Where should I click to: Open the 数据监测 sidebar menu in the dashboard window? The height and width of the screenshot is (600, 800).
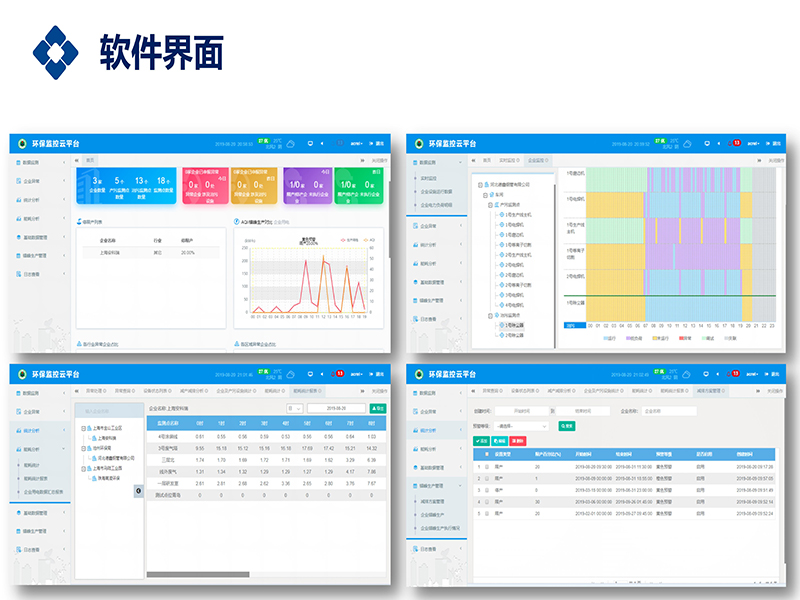pyautogui.click(x=41, y=163)
